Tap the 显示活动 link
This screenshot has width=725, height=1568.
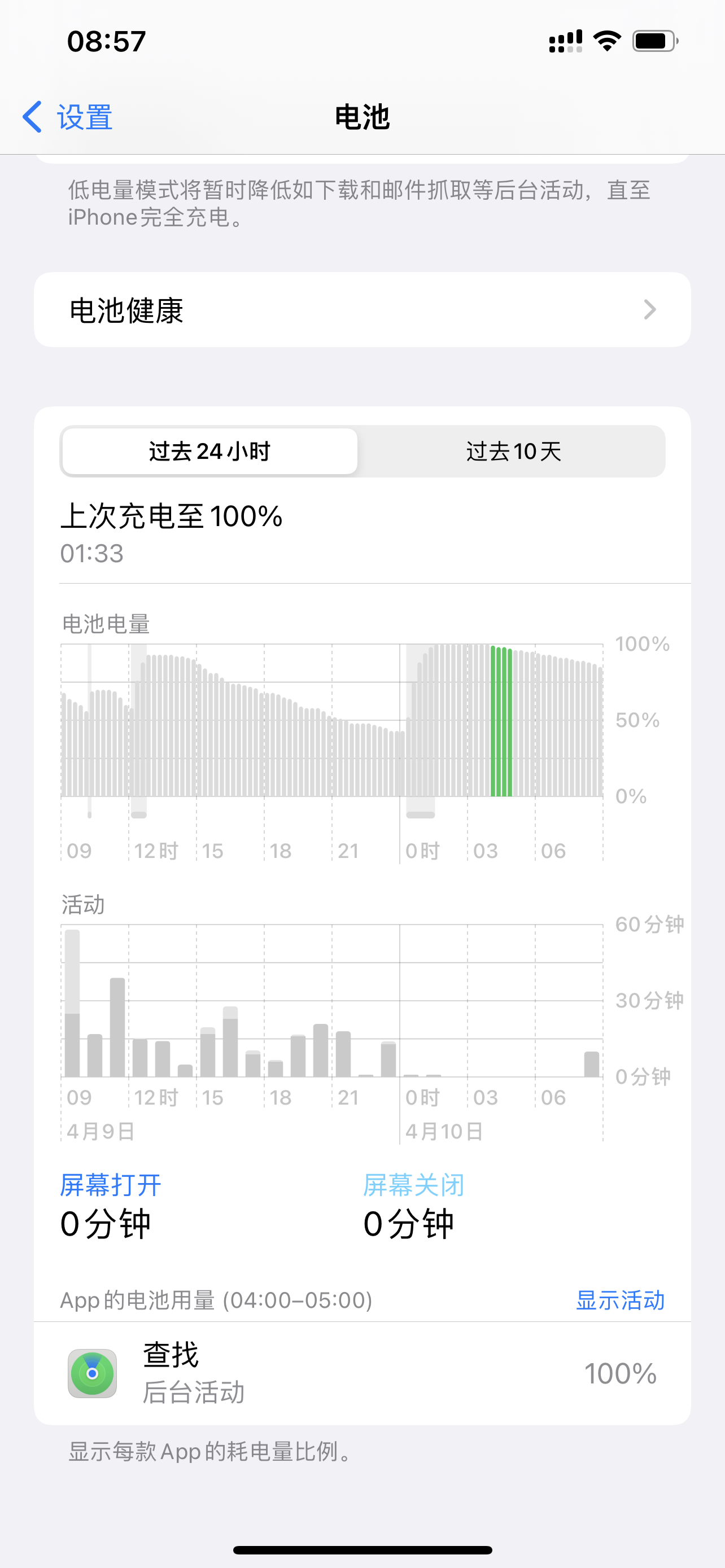[619, 1299]
